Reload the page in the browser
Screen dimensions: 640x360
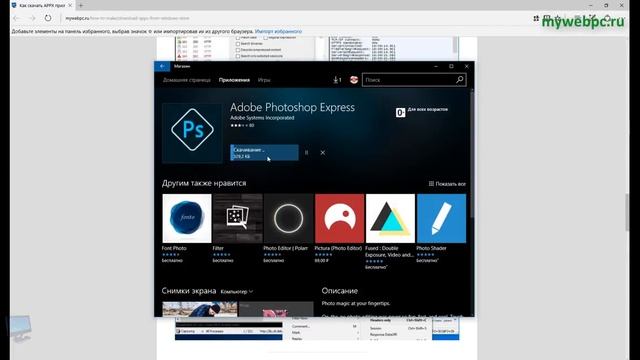coord(48,18)
